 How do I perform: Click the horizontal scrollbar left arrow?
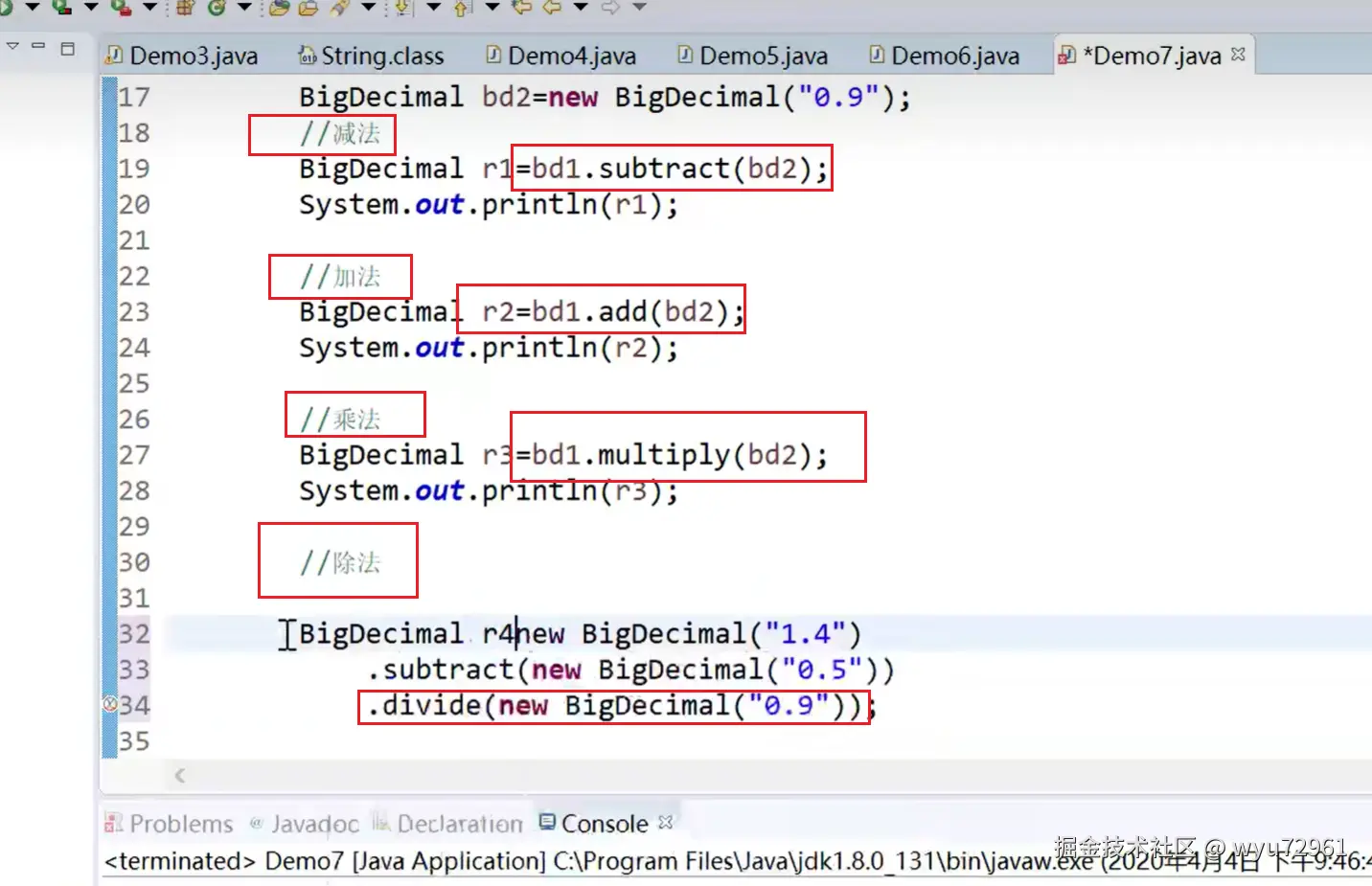(179, 775)
